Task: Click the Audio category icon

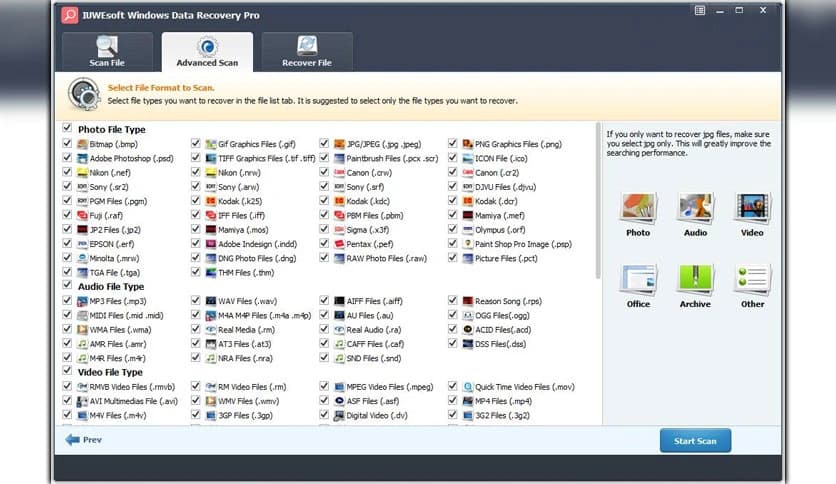Action: (695, 207)
